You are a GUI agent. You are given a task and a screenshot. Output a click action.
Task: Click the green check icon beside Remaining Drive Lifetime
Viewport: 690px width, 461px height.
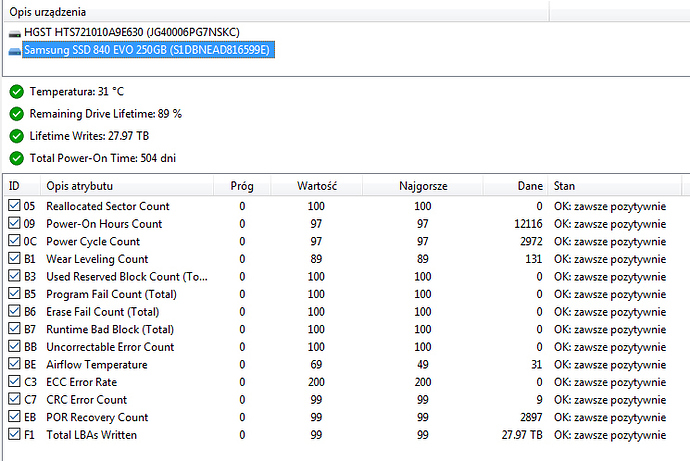pos(17,114)
